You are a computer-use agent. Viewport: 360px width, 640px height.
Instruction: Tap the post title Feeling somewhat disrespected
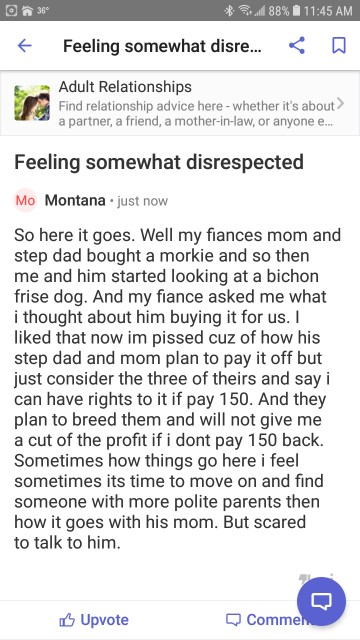coord(159,162)
